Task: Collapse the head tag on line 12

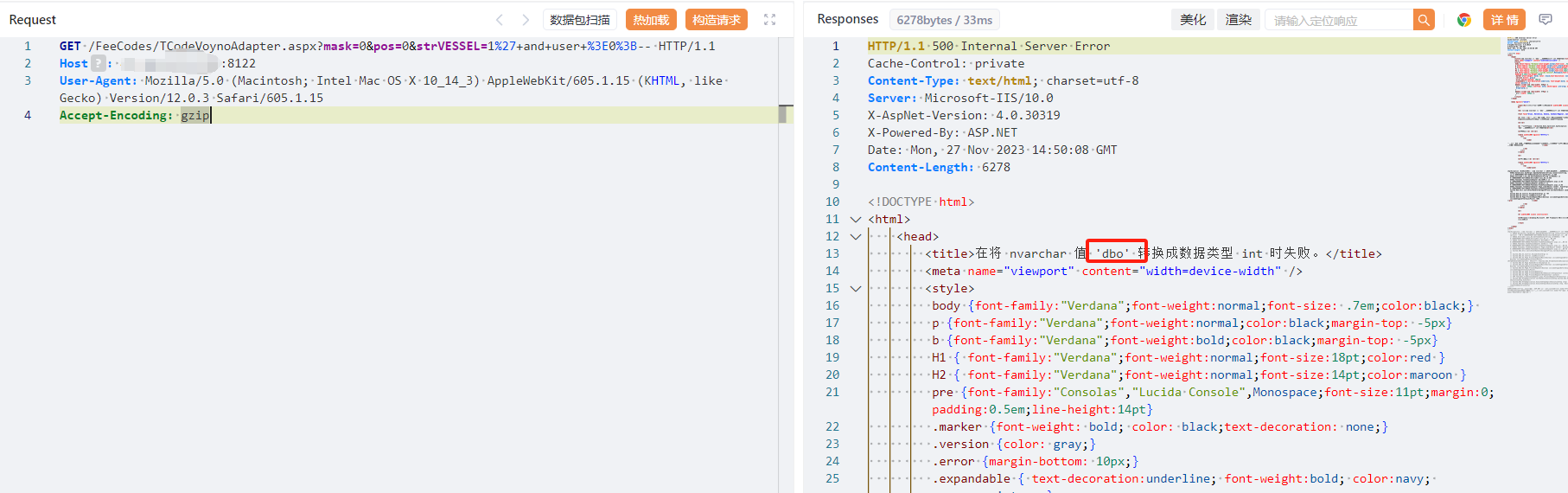Action: 856,236
